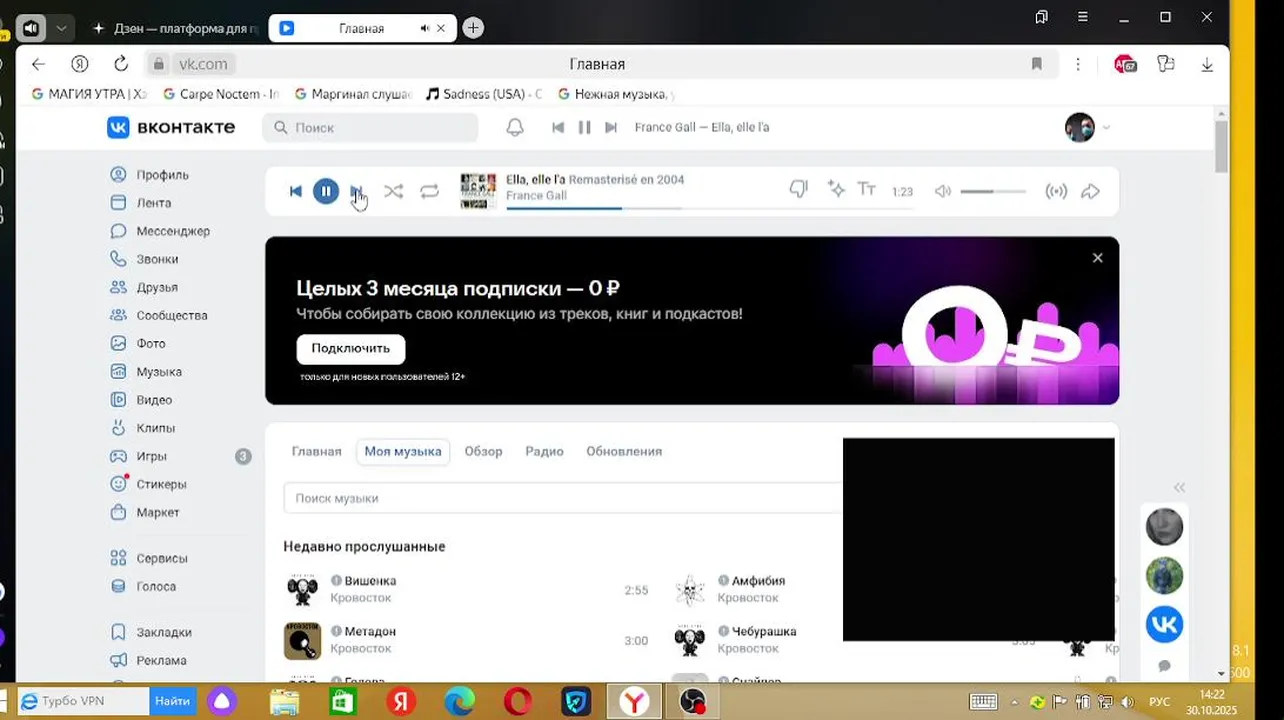Open the Ella, elle l'a album cover
Image resolution: width=1284 pixels, height=720 pixels.
pyautogui.click(x=478, y=191)
